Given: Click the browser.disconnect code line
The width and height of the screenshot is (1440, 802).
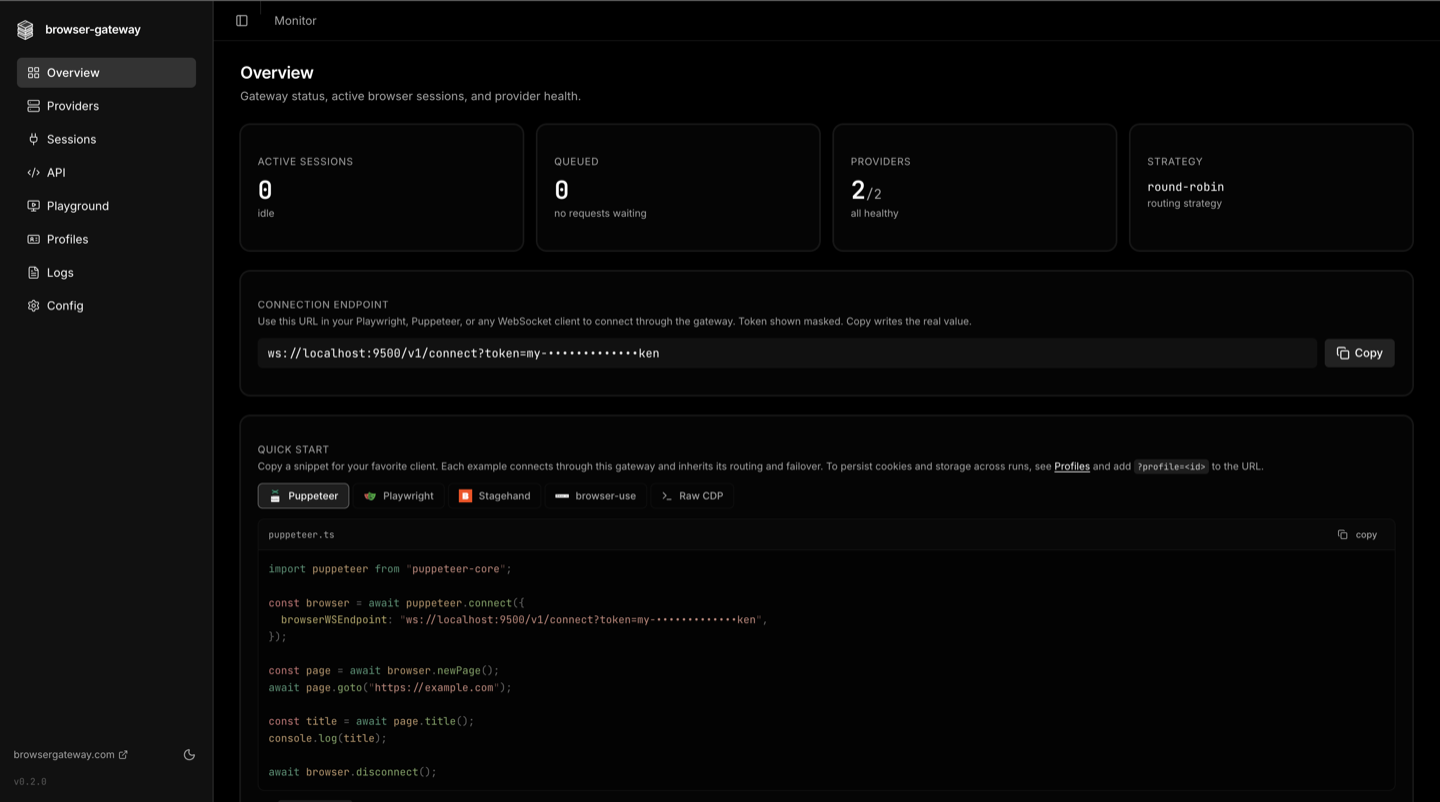Looking at the screenshot, I should point(353,772).
